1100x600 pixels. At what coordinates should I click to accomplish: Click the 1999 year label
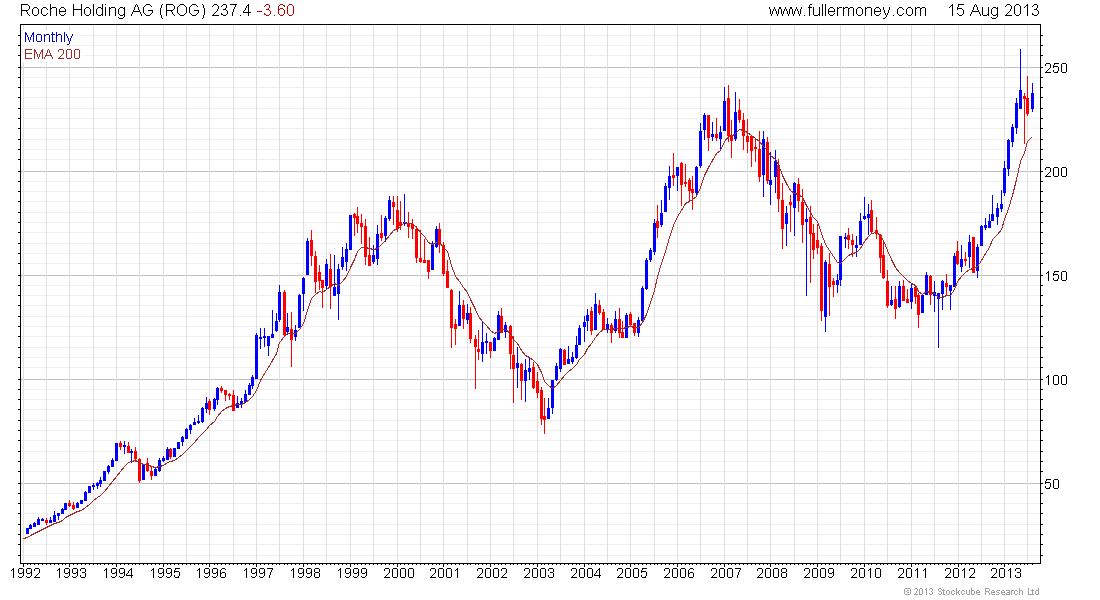(x=352, y=573)
